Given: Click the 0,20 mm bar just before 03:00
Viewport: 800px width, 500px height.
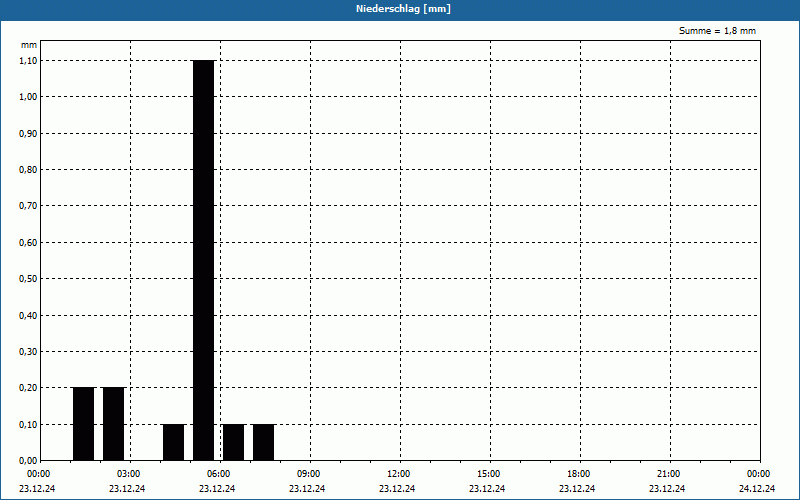Looking at the screenshot, I should 113,424.
